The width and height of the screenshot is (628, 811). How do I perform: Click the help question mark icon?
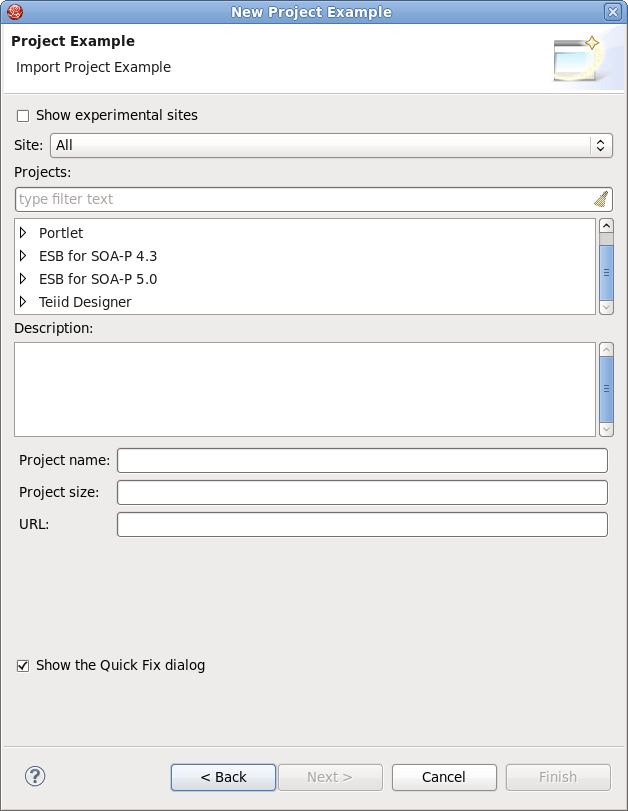pos(34,776)
